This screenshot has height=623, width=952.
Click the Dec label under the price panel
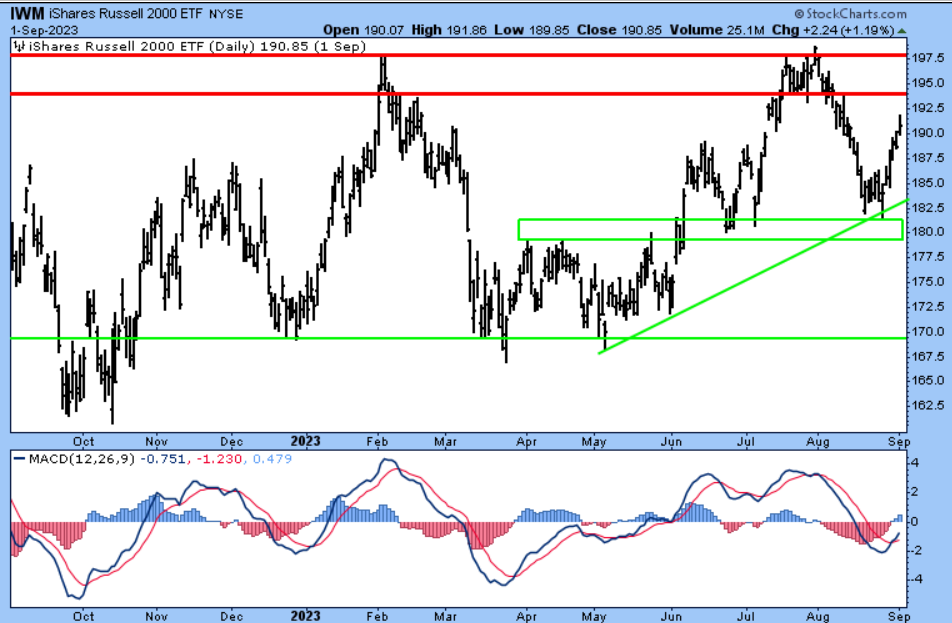coord(231,441)
